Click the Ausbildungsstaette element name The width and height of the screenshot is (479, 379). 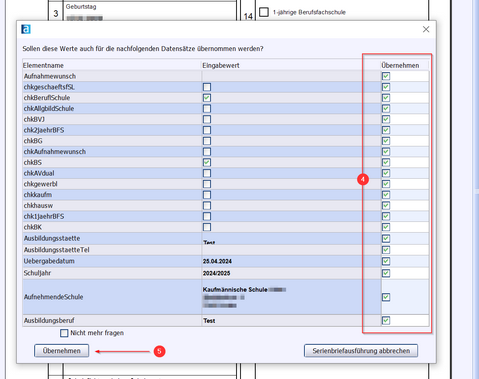[52, 239]
